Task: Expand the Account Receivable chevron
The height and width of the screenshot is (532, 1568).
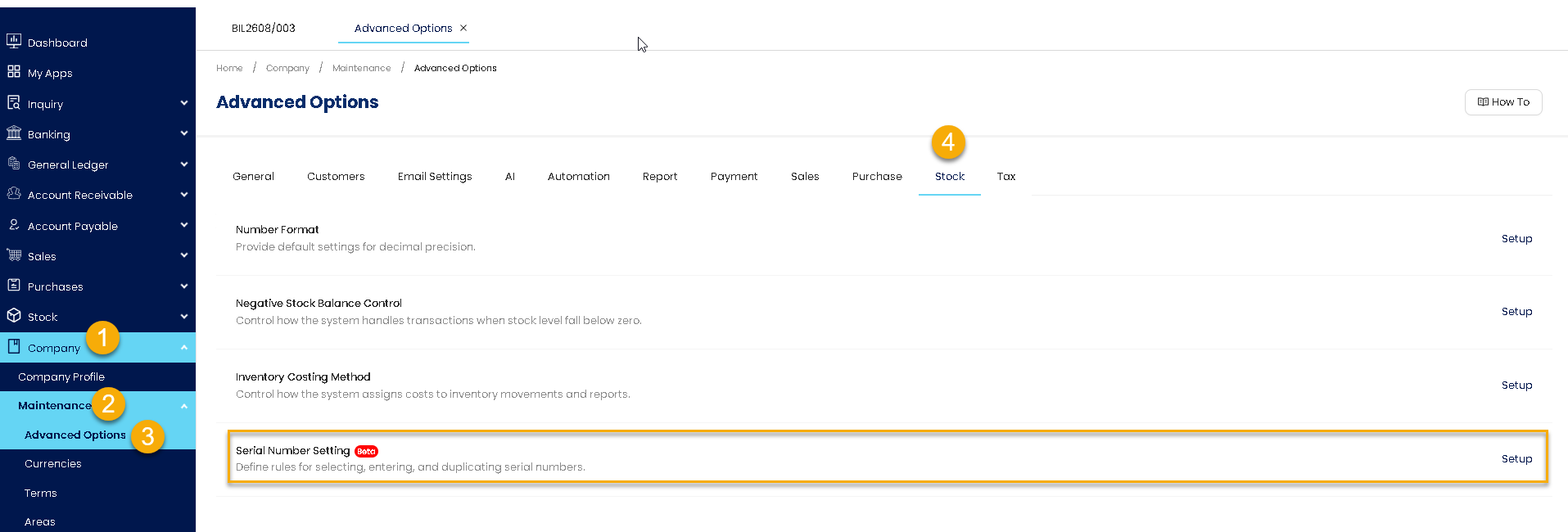Action: (184, 194)
